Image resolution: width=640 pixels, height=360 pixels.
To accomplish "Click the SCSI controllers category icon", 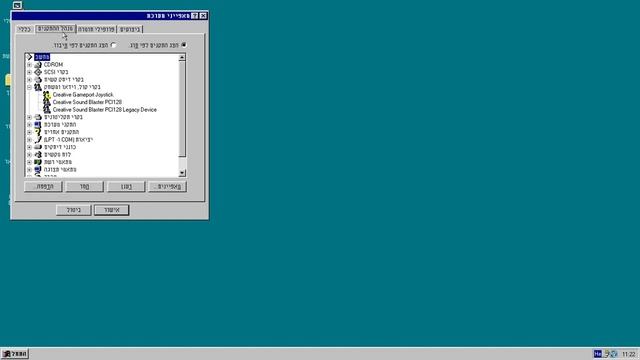I will [x=38, y=72].
